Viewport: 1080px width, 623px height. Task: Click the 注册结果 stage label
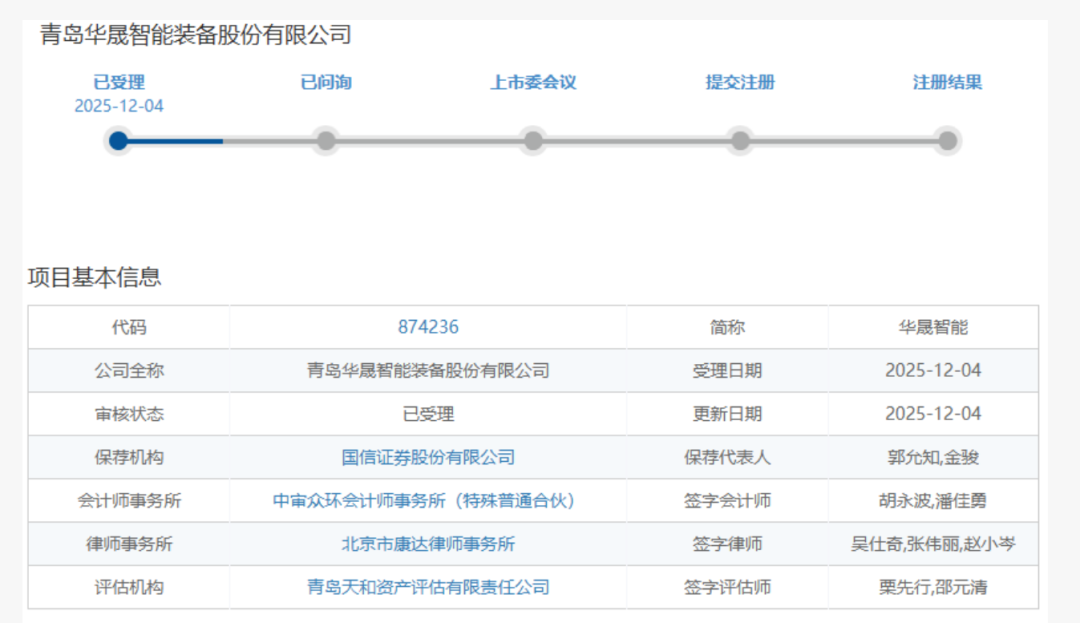pyautogui.click(x=944, y=82)
